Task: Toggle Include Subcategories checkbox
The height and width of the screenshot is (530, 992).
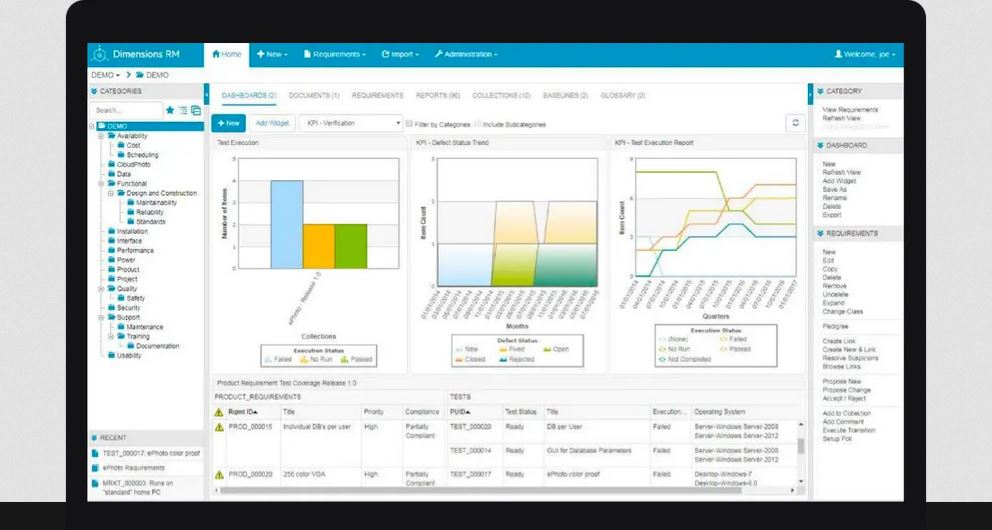Action: [x=477, y=124]
